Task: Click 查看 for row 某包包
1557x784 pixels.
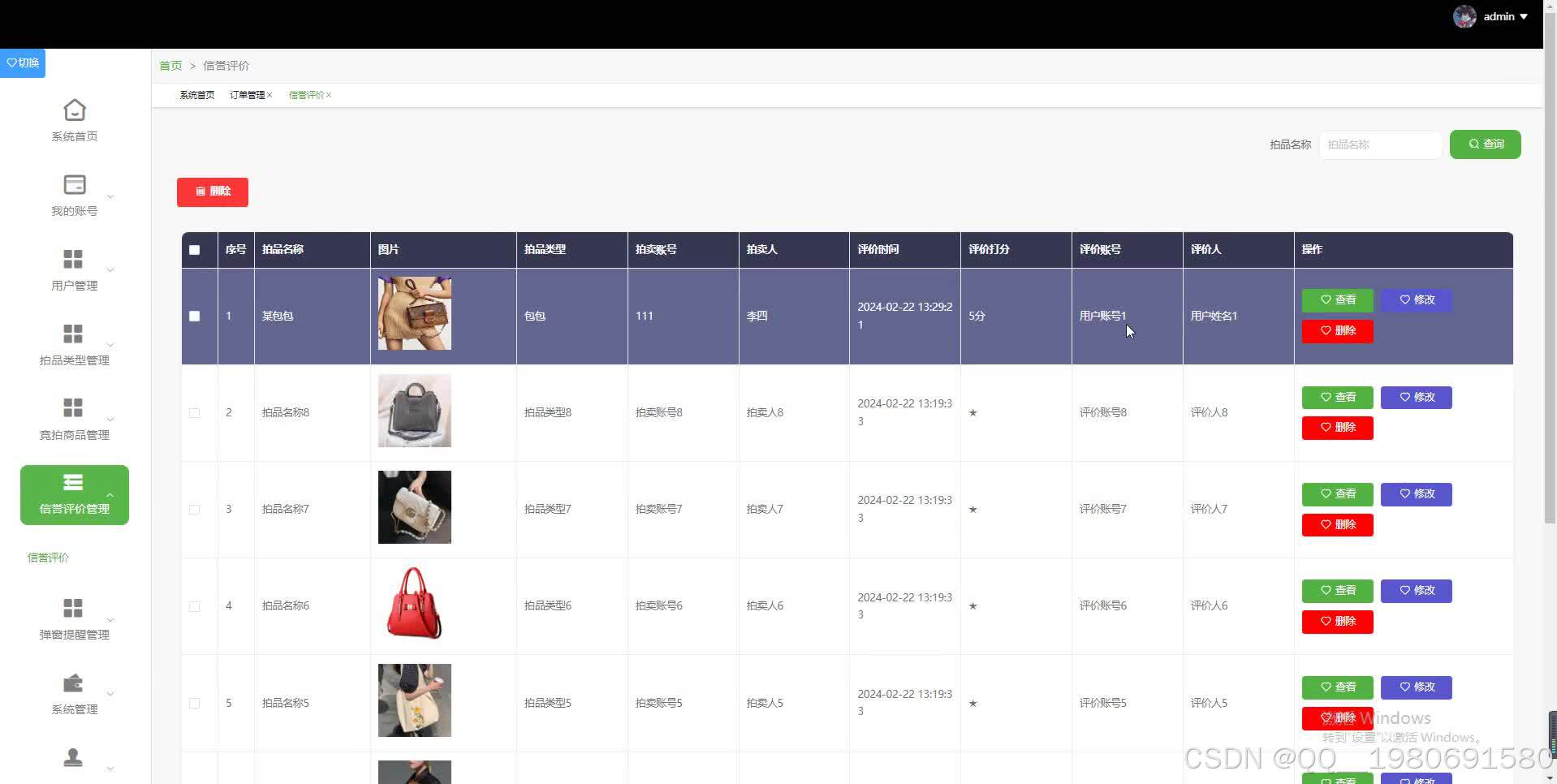Action: 1337,300
